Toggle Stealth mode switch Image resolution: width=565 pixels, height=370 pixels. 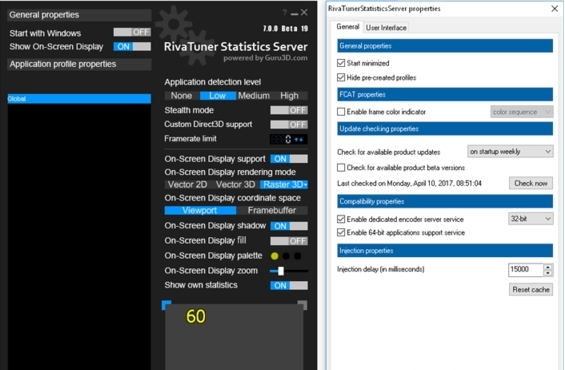(289, 110)
